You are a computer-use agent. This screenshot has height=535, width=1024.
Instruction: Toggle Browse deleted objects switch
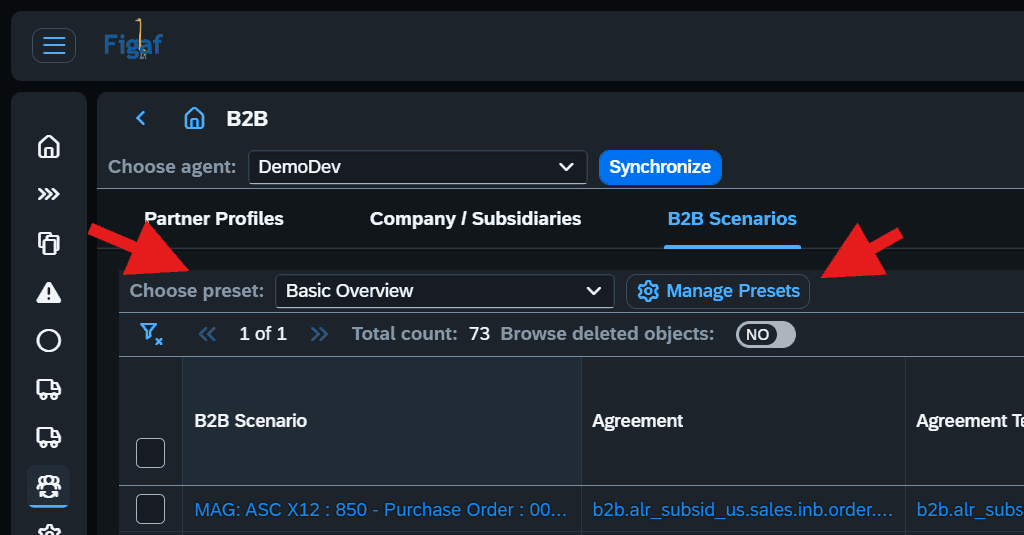[765, 334]
